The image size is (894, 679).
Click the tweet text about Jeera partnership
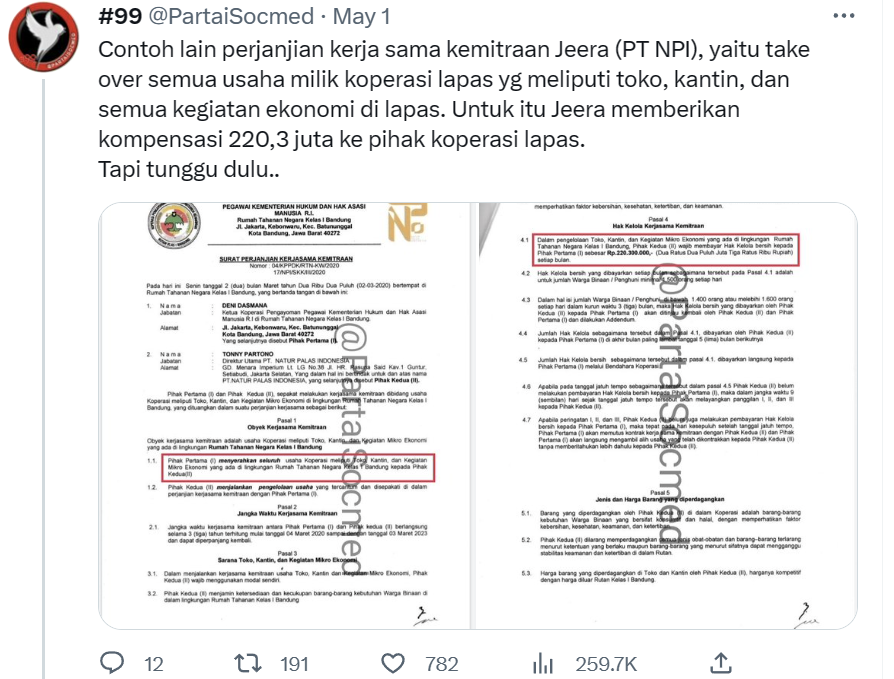[454, 109]
